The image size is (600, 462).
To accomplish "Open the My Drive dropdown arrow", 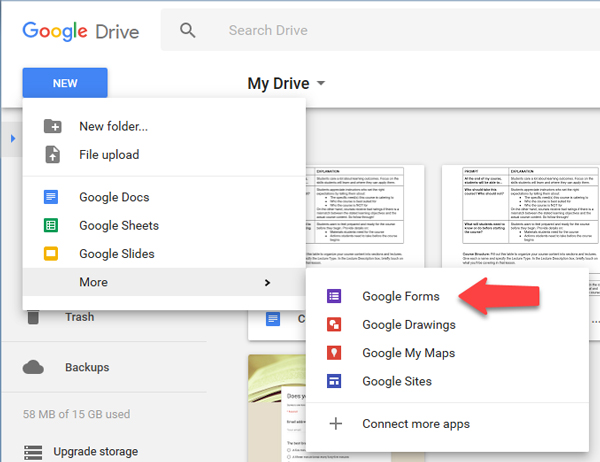I will (321, 83).
